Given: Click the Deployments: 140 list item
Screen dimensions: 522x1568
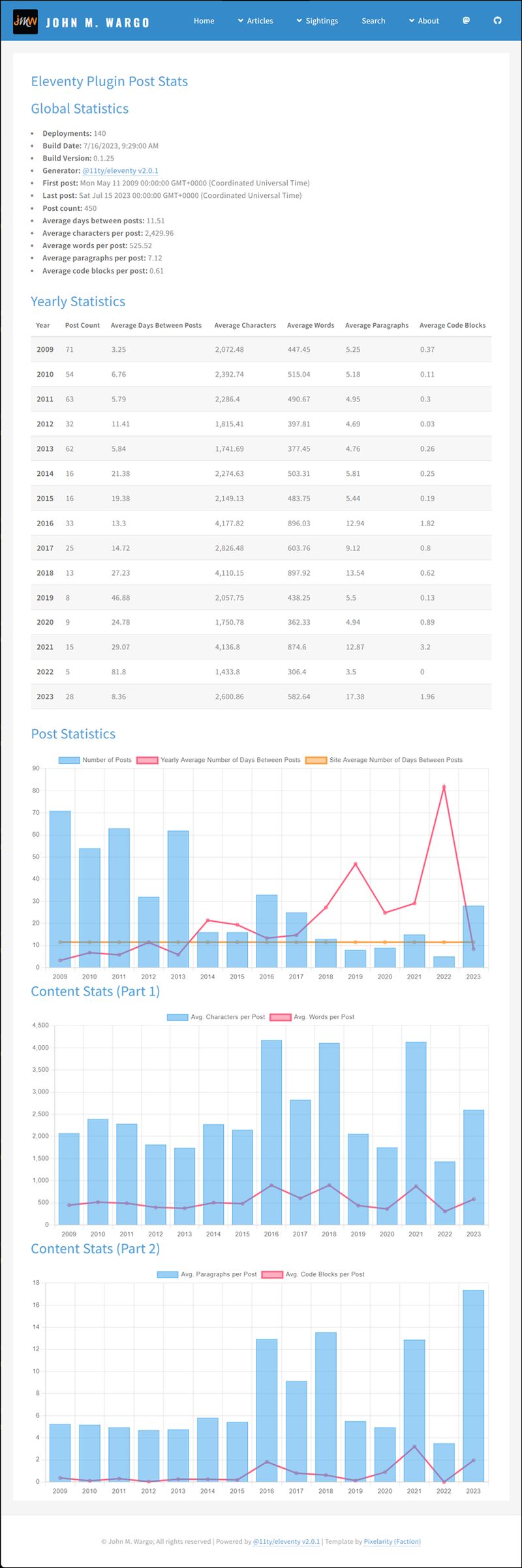Looking at the screenshot, I should [74, 133].
